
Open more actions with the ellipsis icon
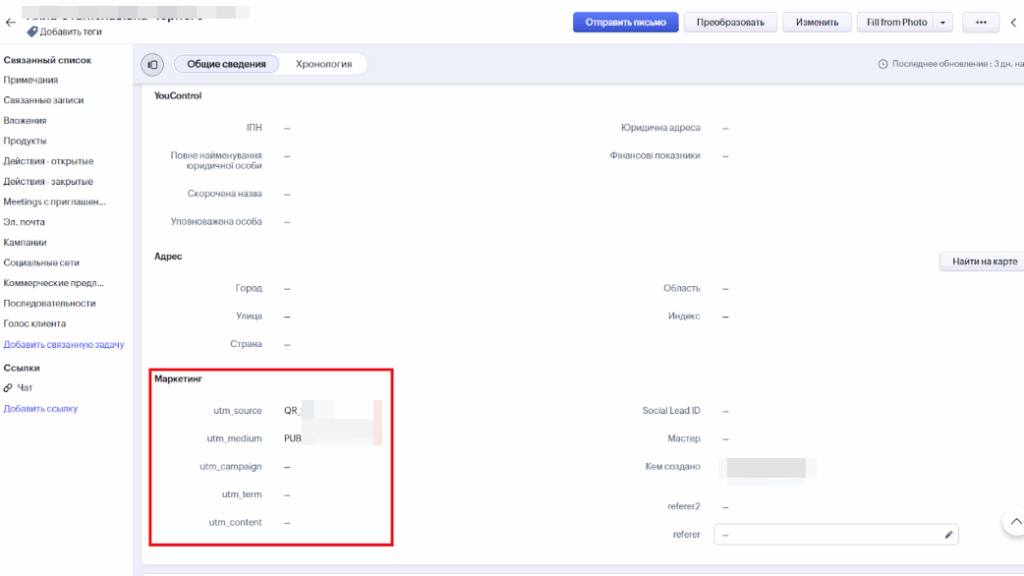(981, 22)
